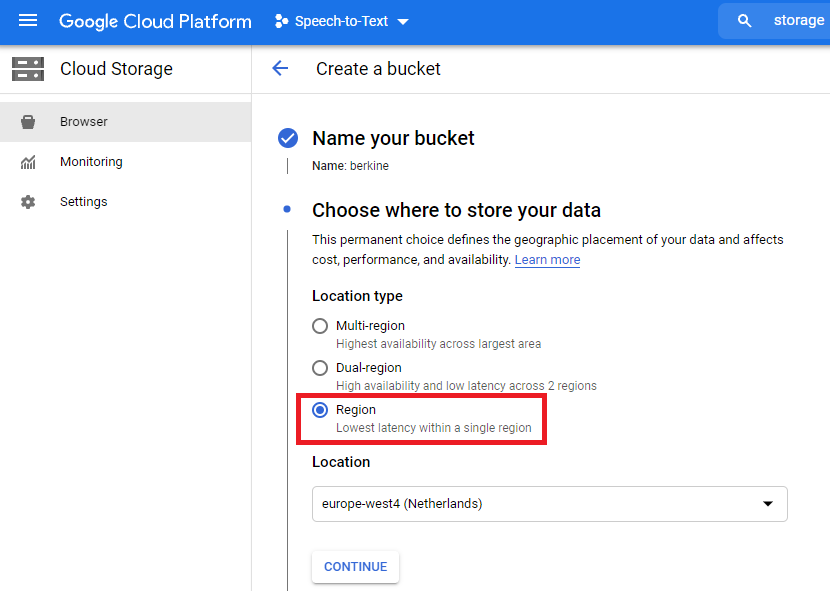The width and height of the screenshot is (830, 591).
Task: Go back using the left arrow
Action: click(x=280, y=69)
